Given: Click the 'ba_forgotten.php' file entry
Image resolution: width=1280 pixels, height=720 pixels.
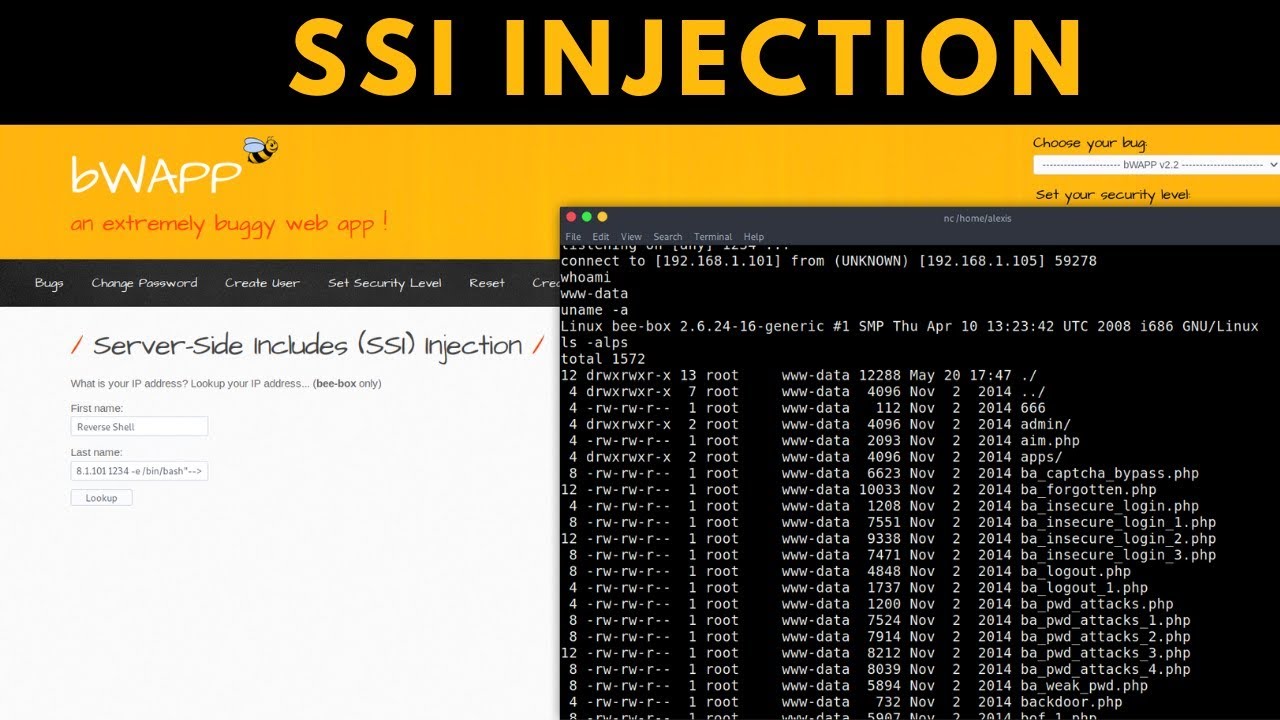Looking at the screenshot, I should click(x=1089, y=490).
